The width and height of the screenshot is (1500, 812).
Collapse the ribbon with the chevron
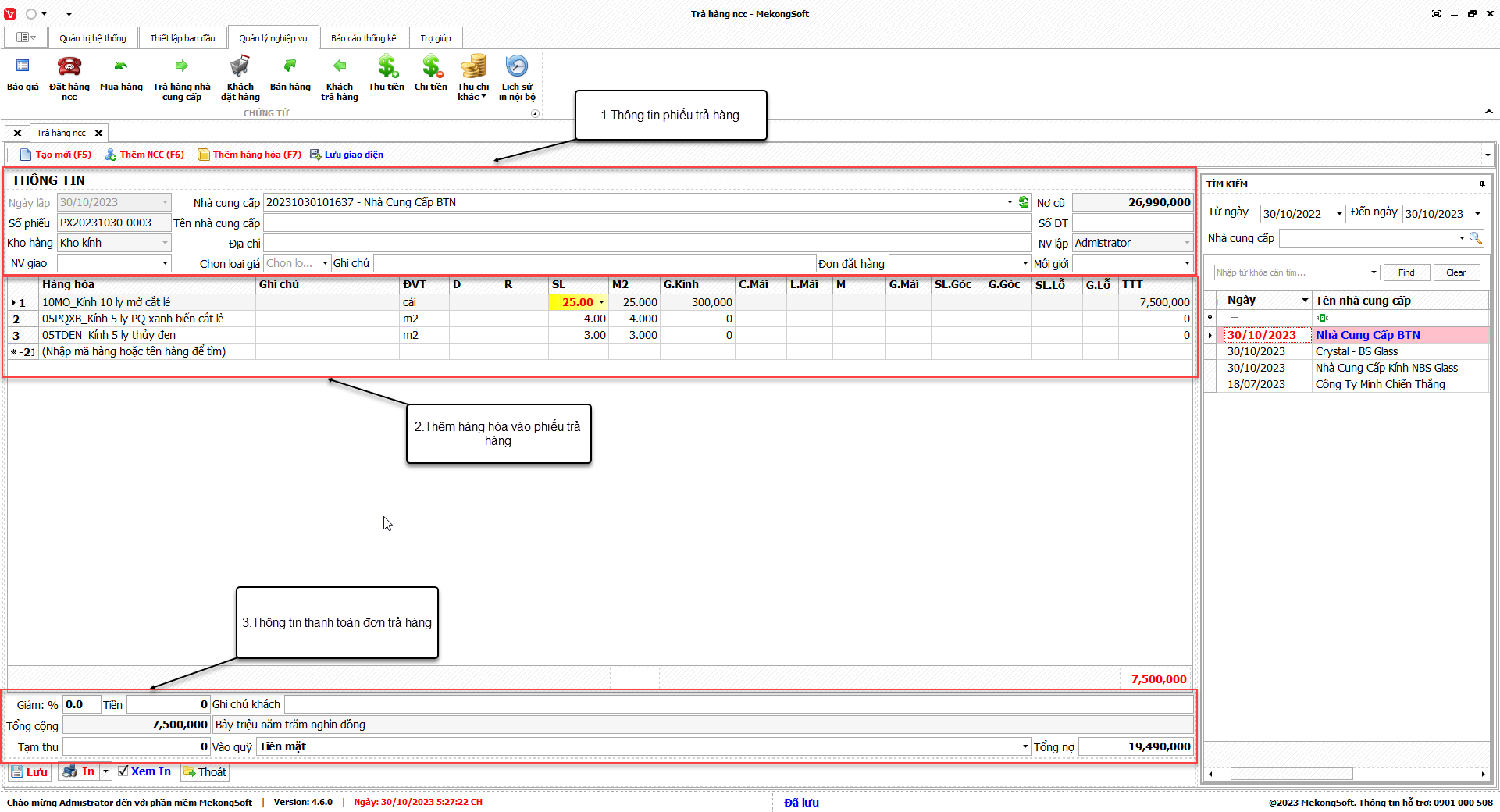(x=1488, y=112)
